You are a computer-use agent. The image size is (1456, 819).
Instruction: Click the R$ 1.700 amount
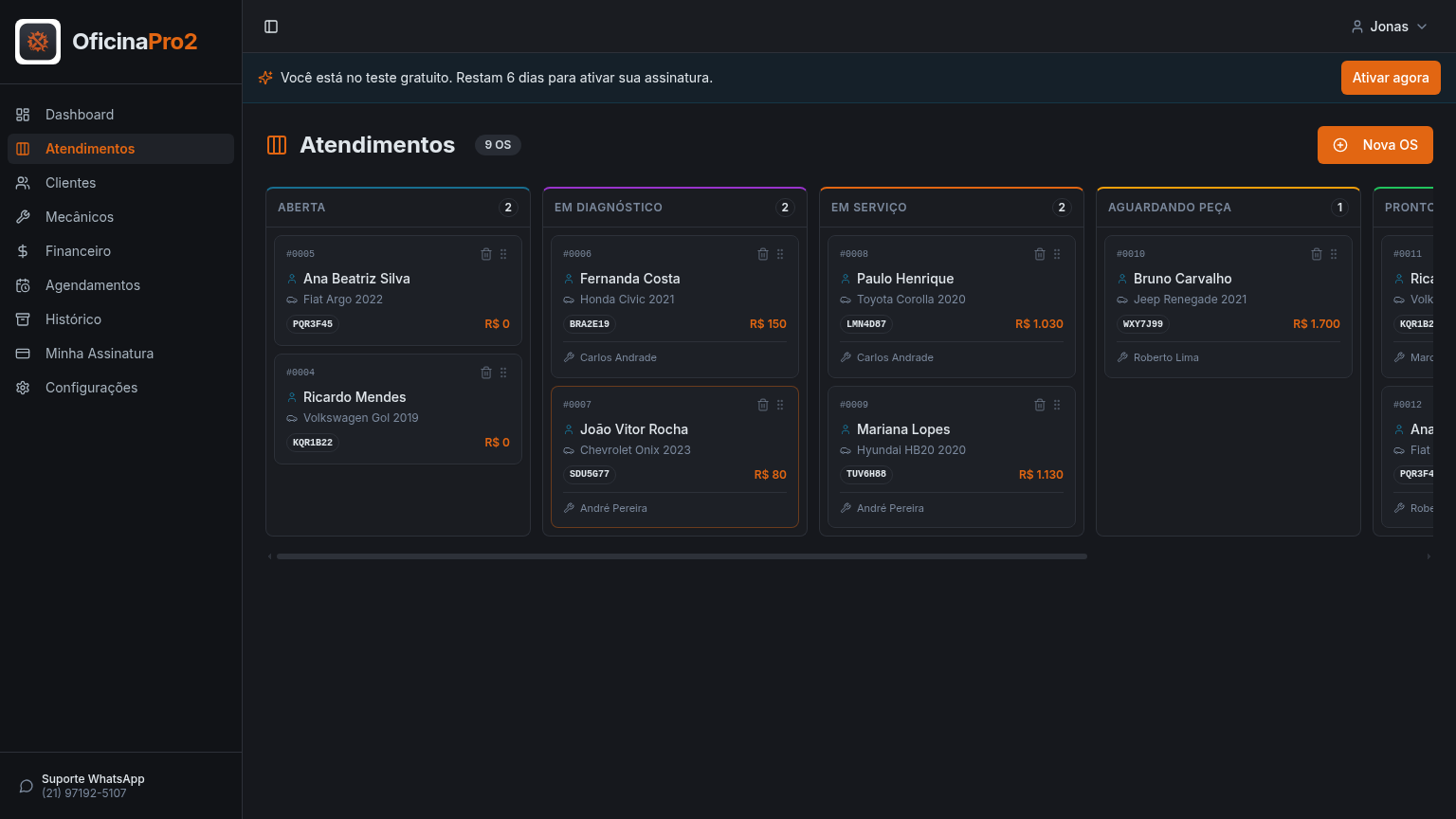(x=1317, y=324)
